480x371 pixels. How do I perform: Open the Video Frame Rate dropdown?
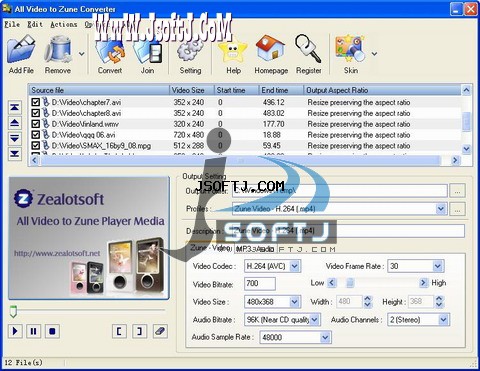pos(437,266)
